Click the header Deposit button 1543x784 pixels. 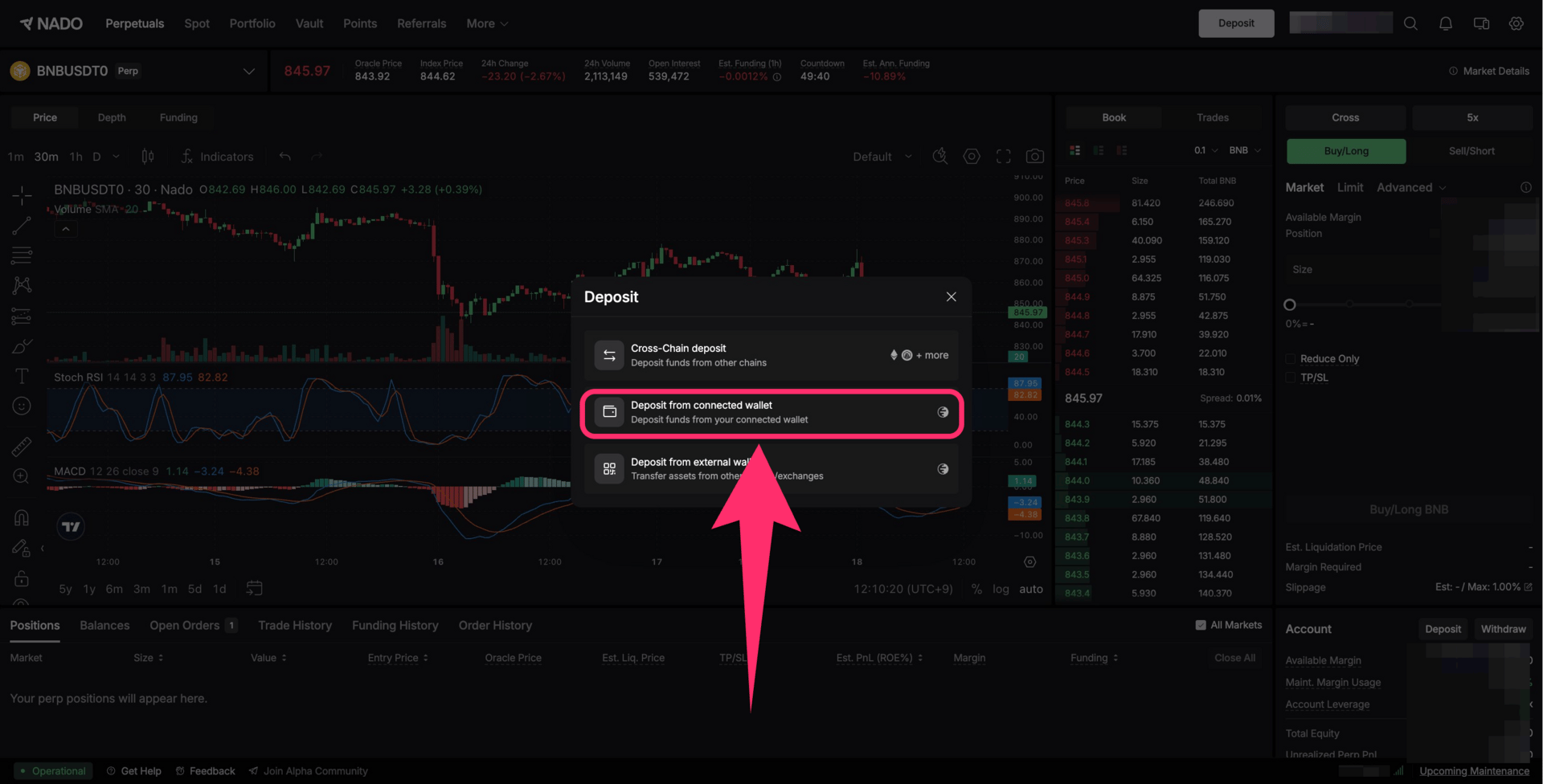point(1236,23)
